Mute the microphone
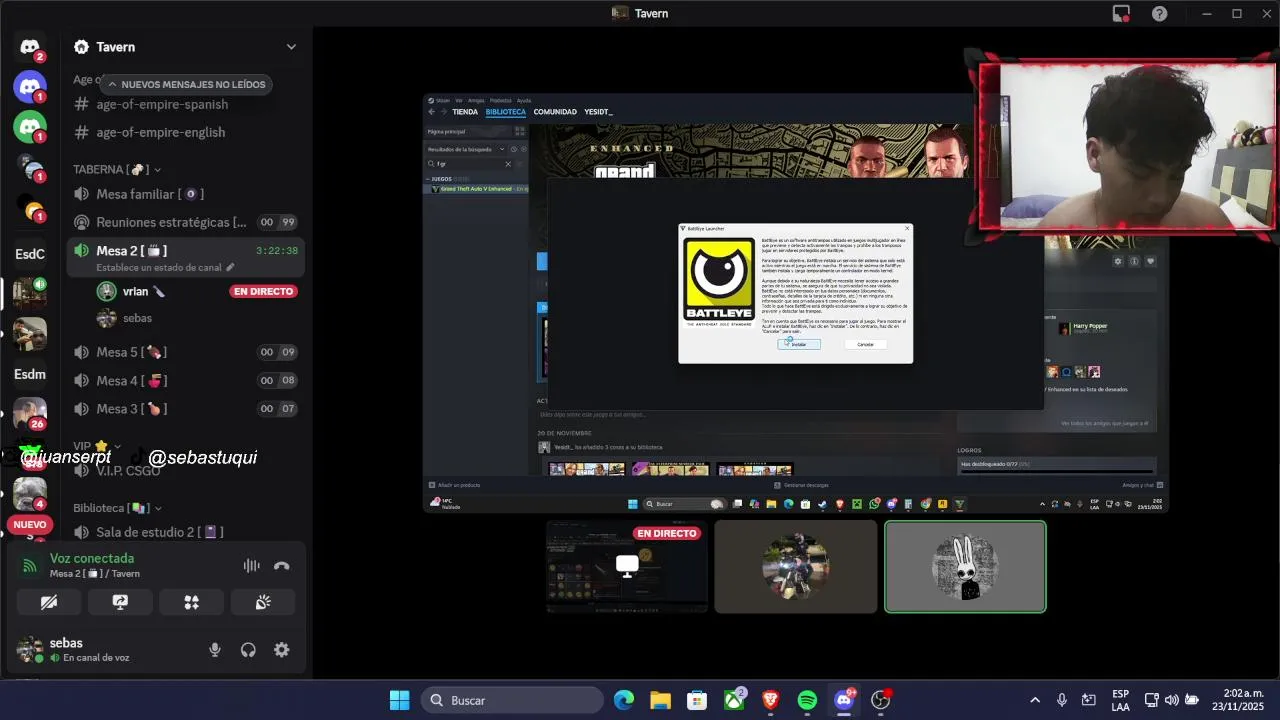 point(214,650)
